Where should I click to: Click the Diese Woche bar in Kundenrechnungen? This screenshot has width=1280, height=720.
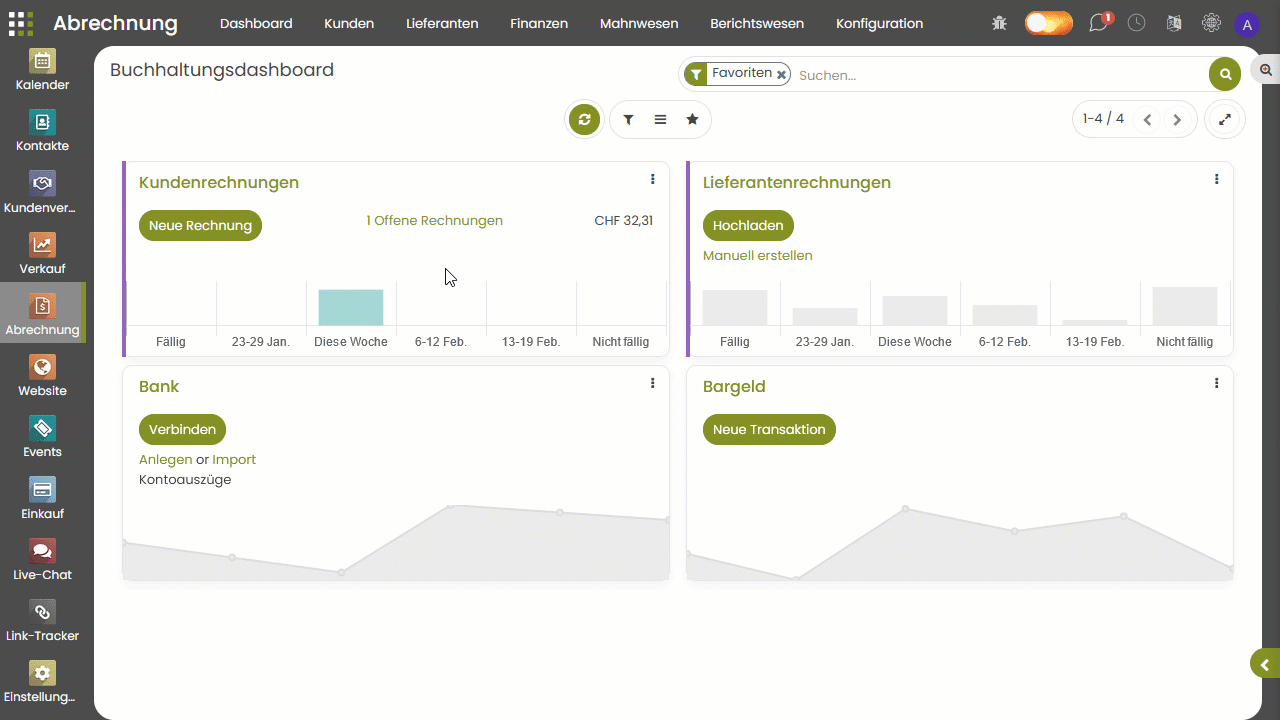[351, 307]
